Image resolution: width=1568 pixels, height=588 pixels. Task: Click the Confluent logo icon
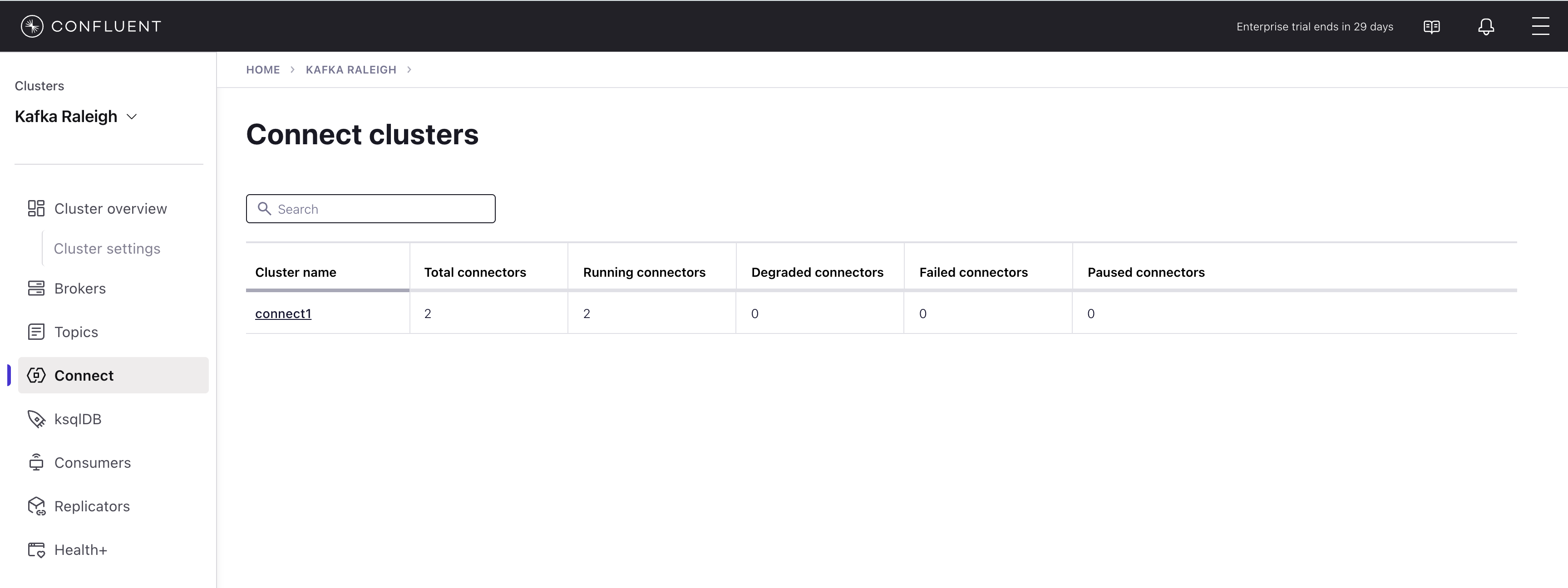click(x=32, y=26)
